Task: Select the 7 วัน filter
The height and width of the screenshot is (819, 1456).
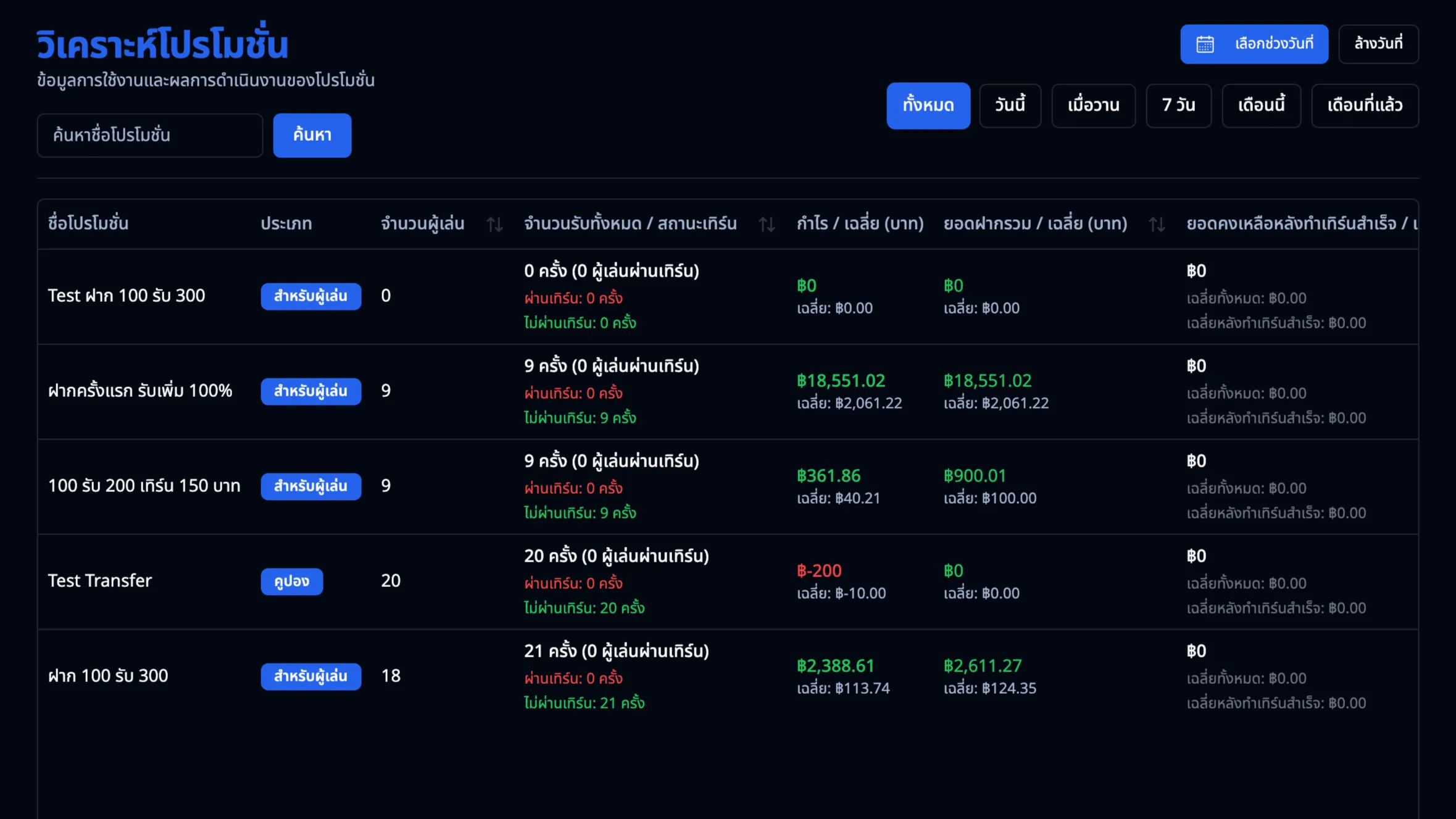Action: [x=1178, y=106]
